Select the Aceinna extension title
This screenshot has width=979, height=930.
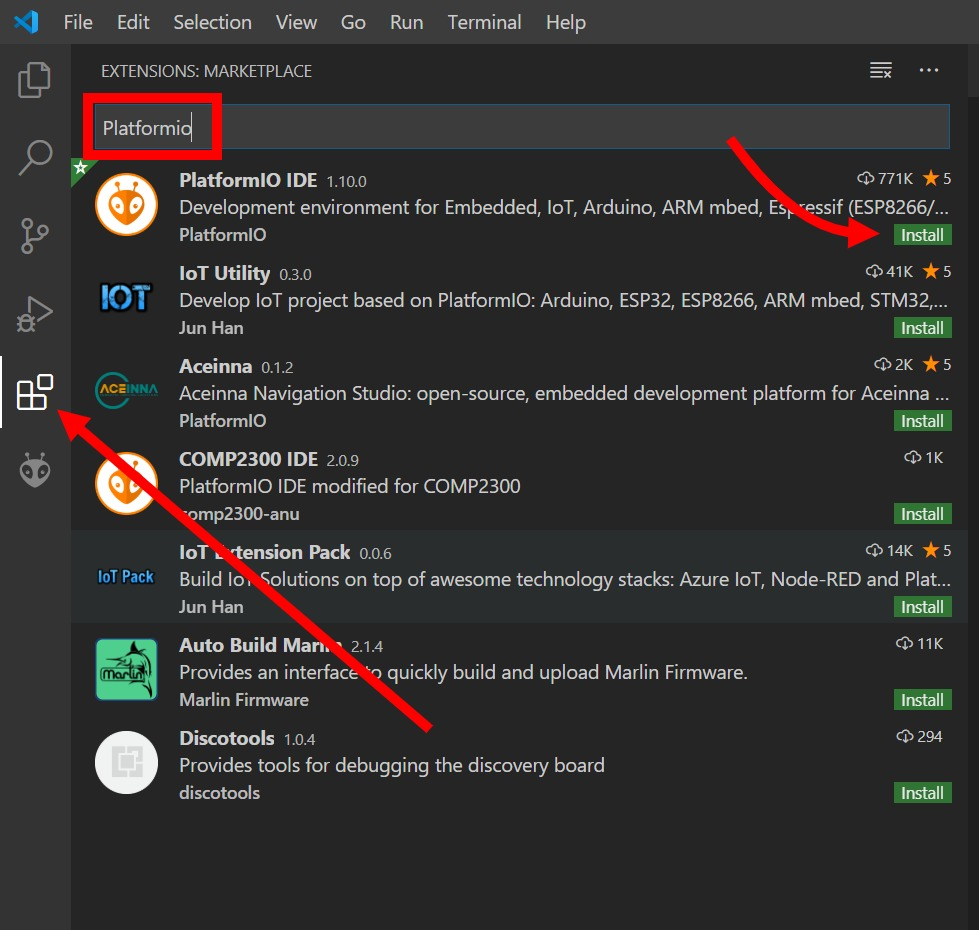(x=215, y=366)
